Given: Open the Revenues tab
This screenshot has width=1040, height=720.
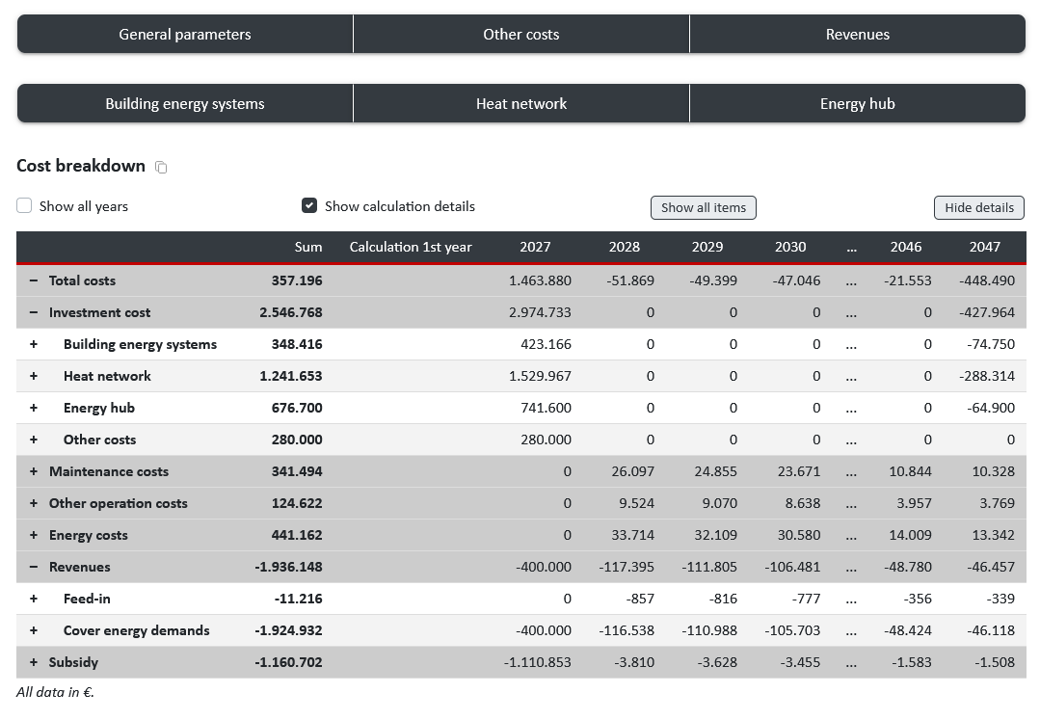Looking at the screenshot, I should click(858, 34).
